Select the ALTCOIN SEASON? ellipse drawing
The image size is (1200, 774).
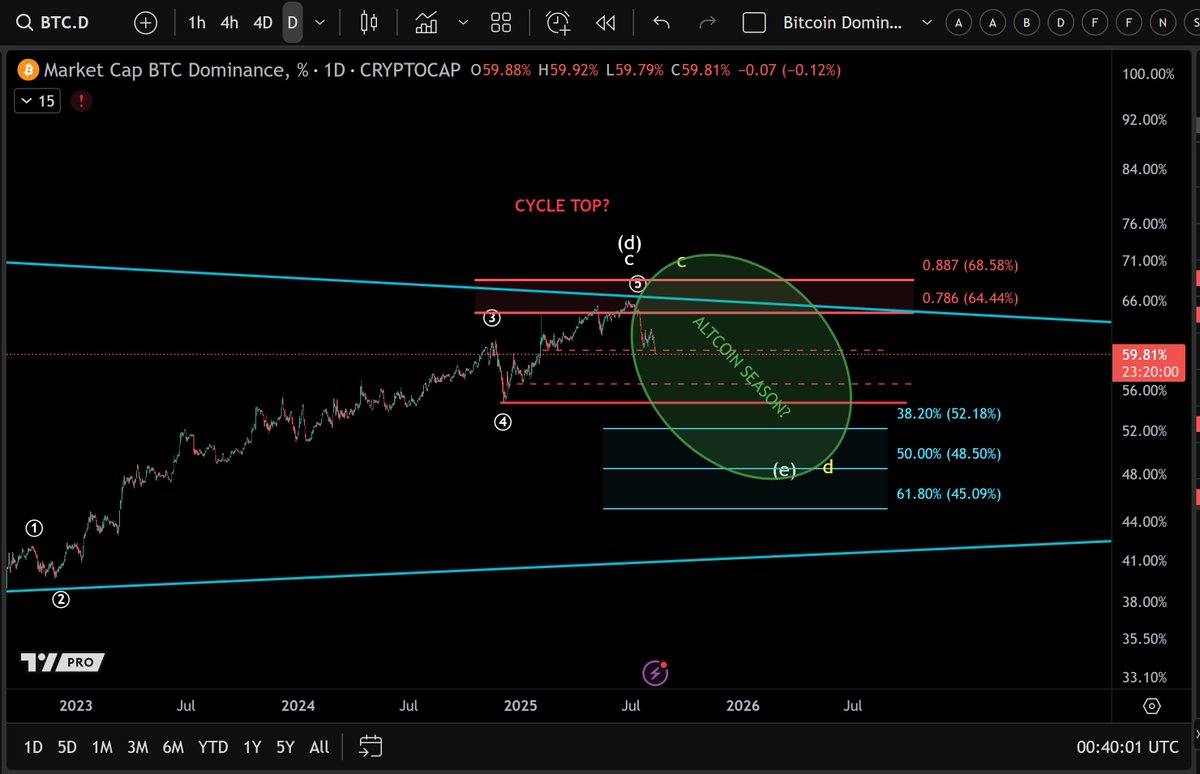point(741,366)
